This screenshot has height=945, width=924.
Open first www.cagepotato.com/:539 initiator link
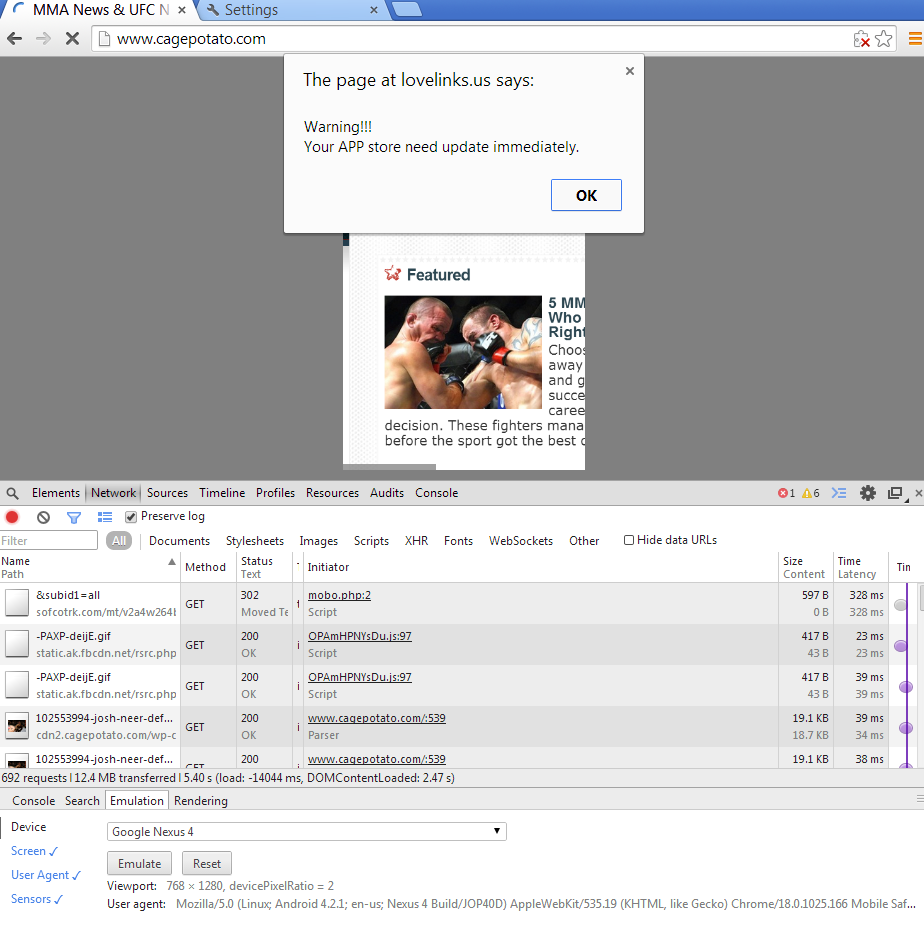377,718
